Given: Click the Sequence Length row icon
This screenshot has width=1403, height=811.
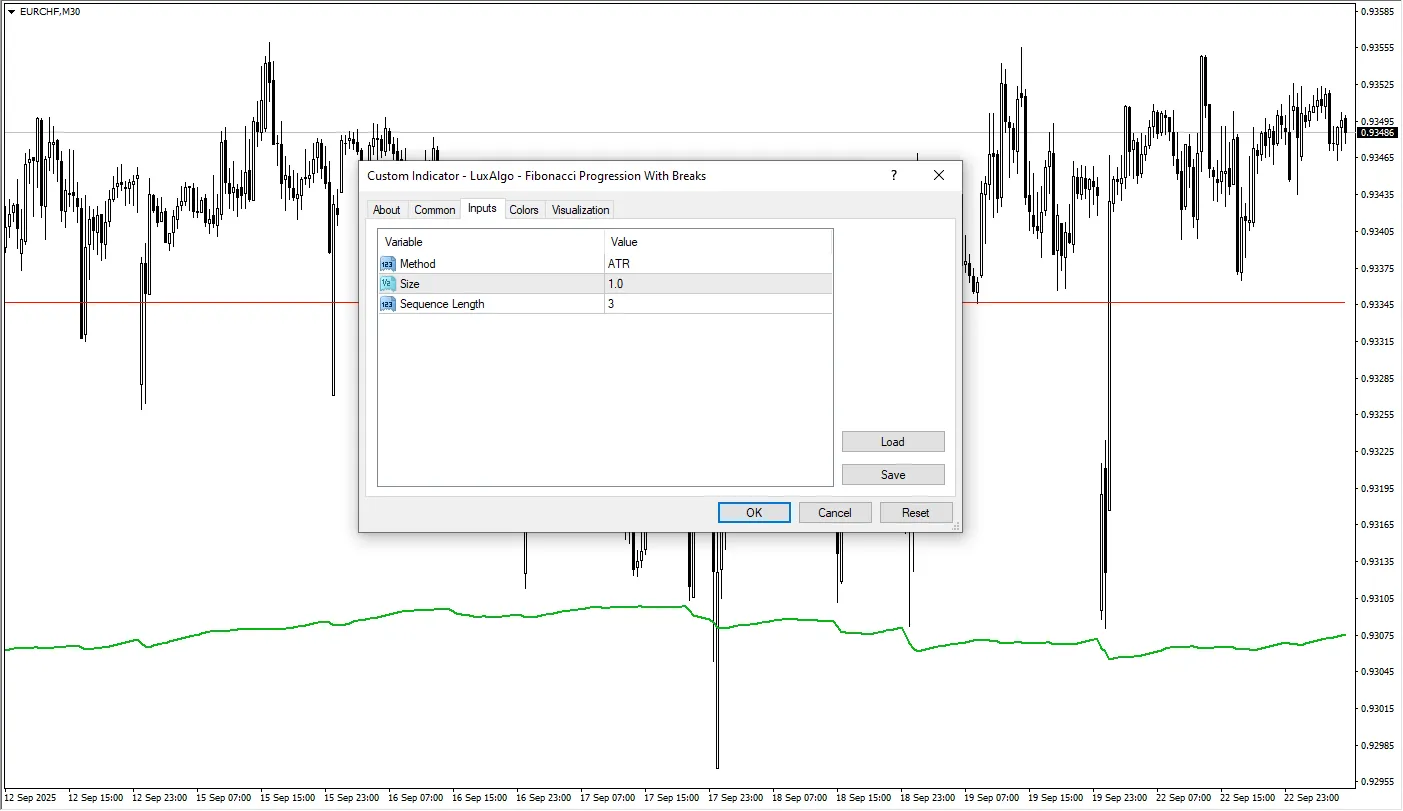Looking at the screenshot, I should [x=388, y=304].
